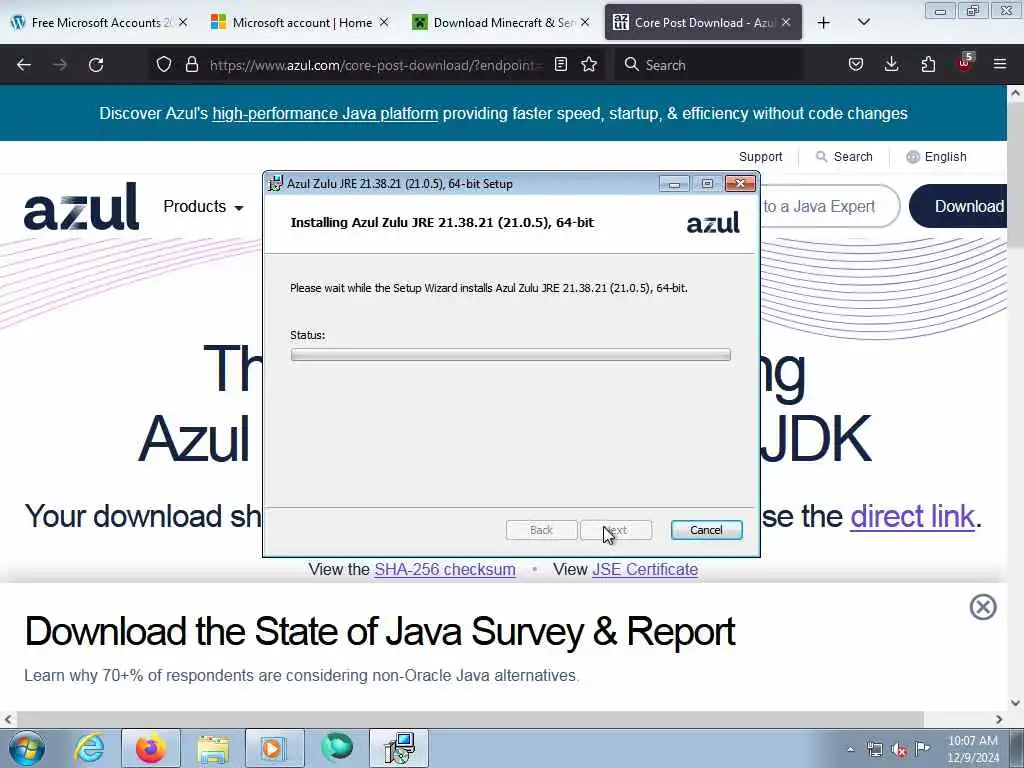Click the muted volume tray icon
This screenshot has height=768, width=1024.
click(899, 750)
